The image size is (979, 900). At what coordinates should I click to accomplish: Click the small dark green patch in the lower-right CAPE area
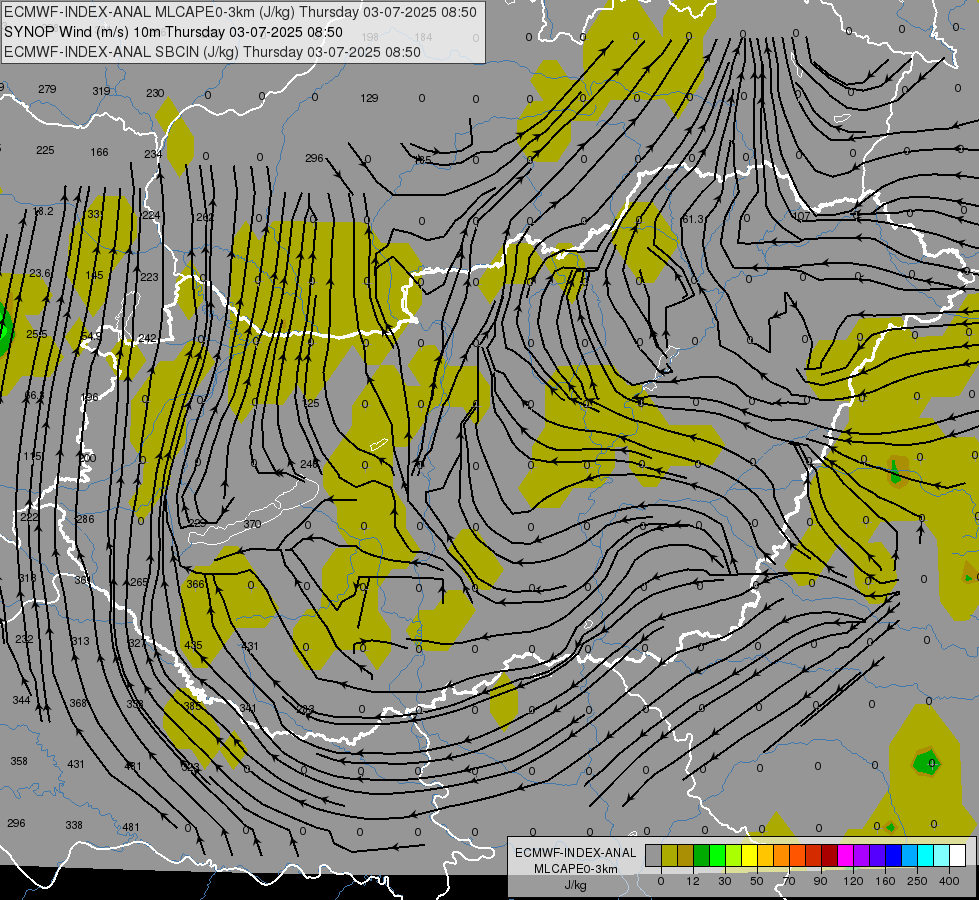coord(926,763)
